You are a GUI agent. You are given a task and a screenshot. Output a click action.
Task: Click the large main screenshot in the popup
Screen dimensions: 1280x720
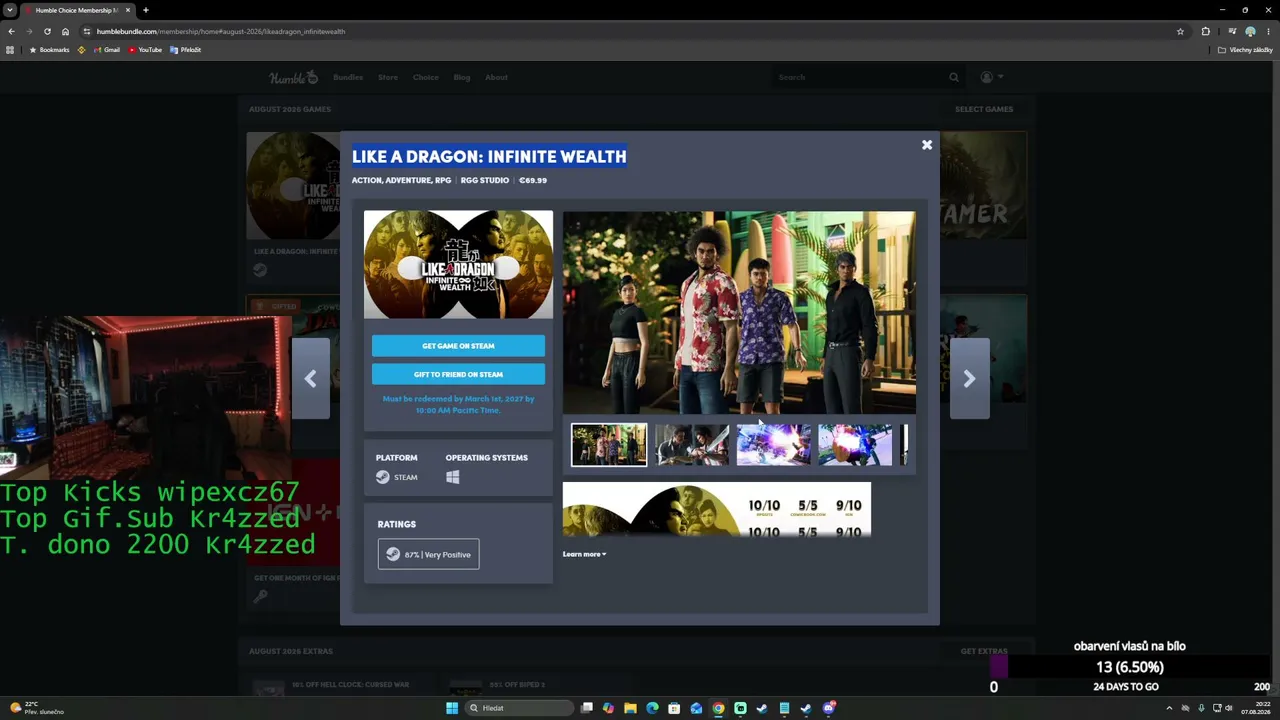coord(739,312)
